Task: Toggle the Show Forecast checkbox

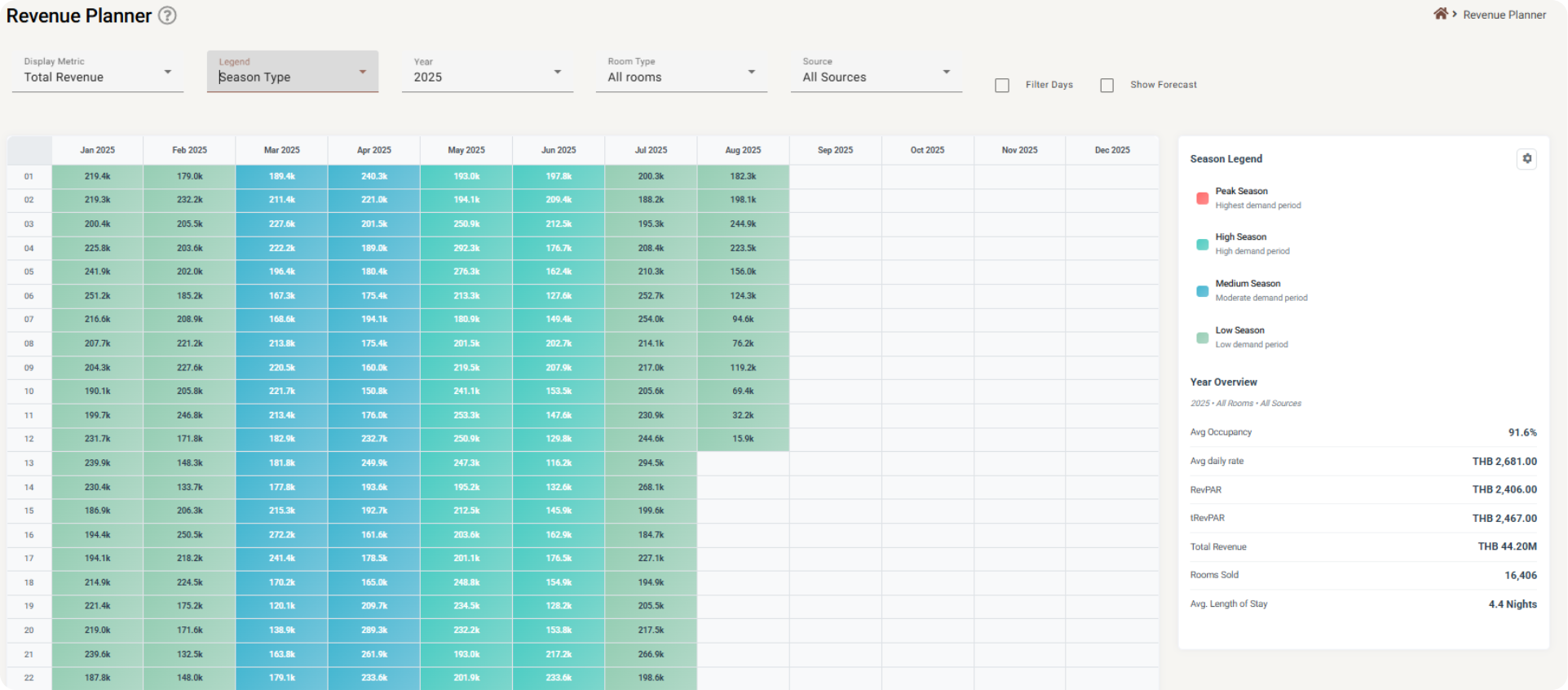Action: (1106, 85)
